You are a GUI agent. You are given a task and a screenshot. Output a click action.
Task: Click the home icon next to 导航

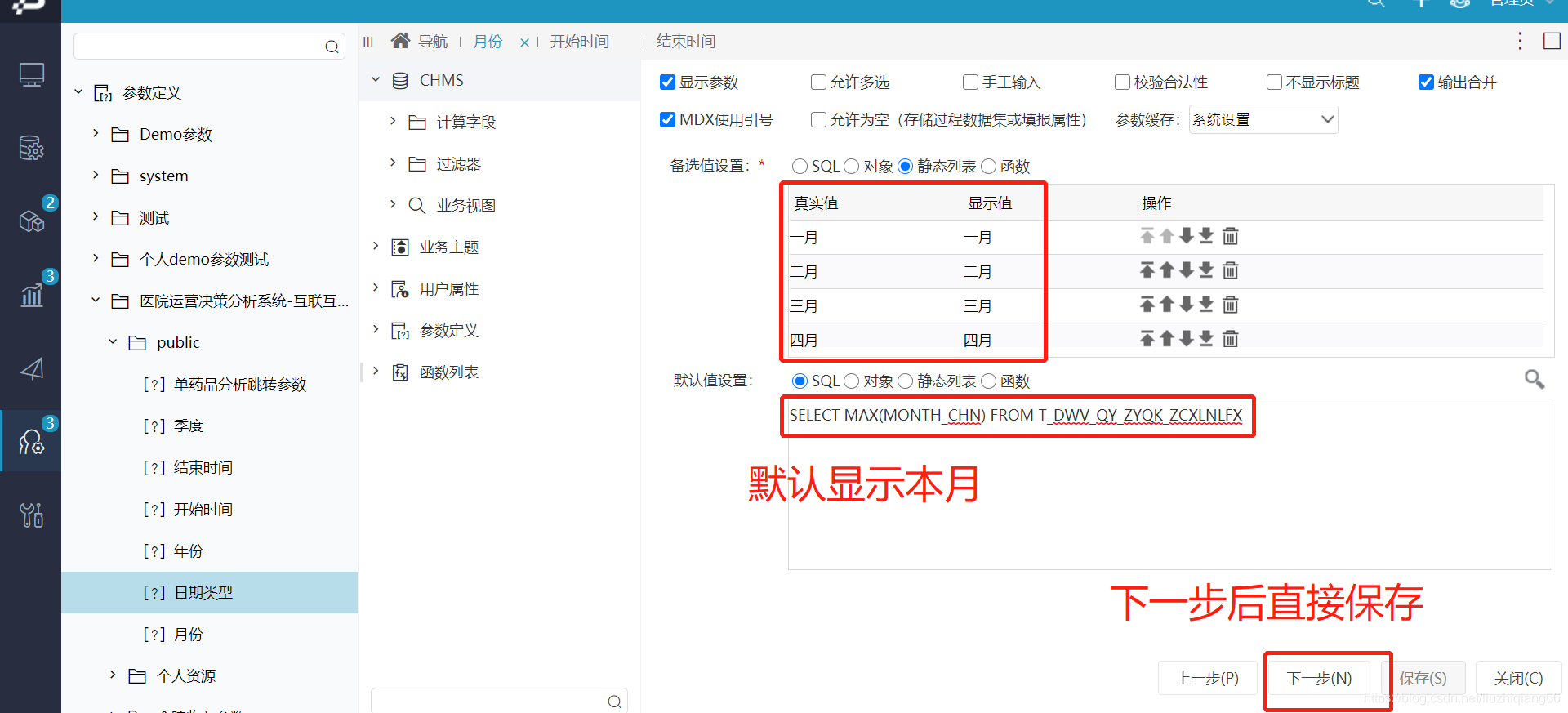click(400, 40)
